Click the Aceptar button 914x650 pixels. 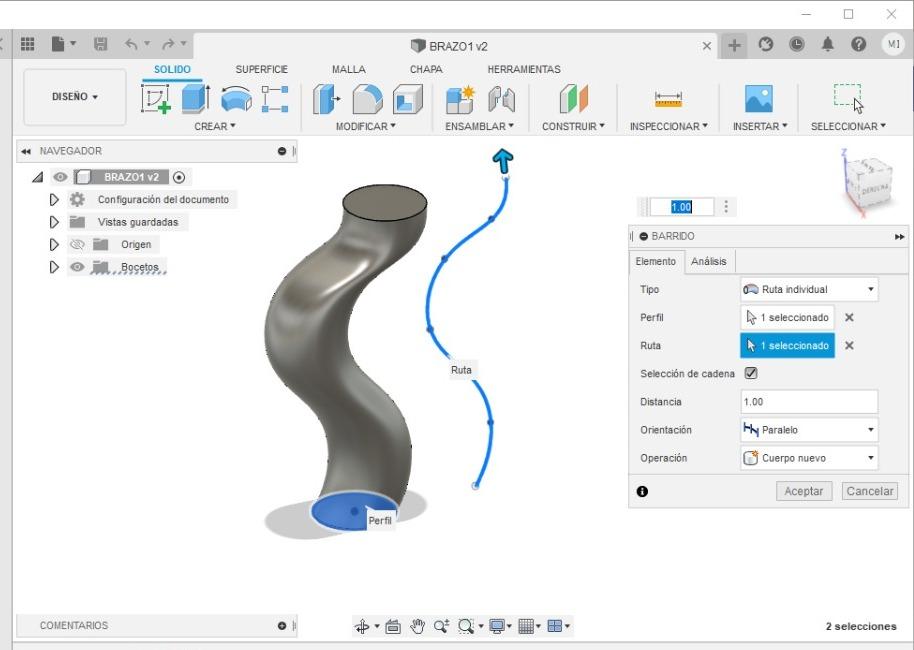click(803, 491)
